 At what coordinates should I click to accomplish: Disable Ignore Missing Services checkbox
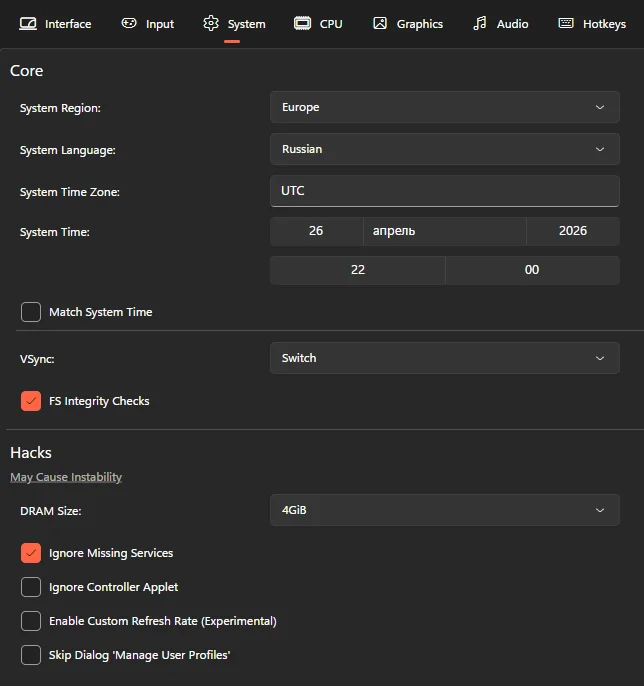pyautogui.click(x=31, y=553)
